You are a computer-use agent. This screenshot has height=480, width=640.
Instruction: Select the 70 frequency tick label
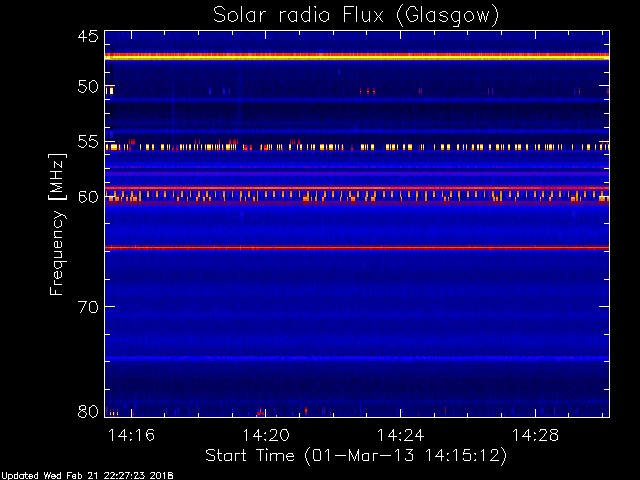(x=88, y=306)
